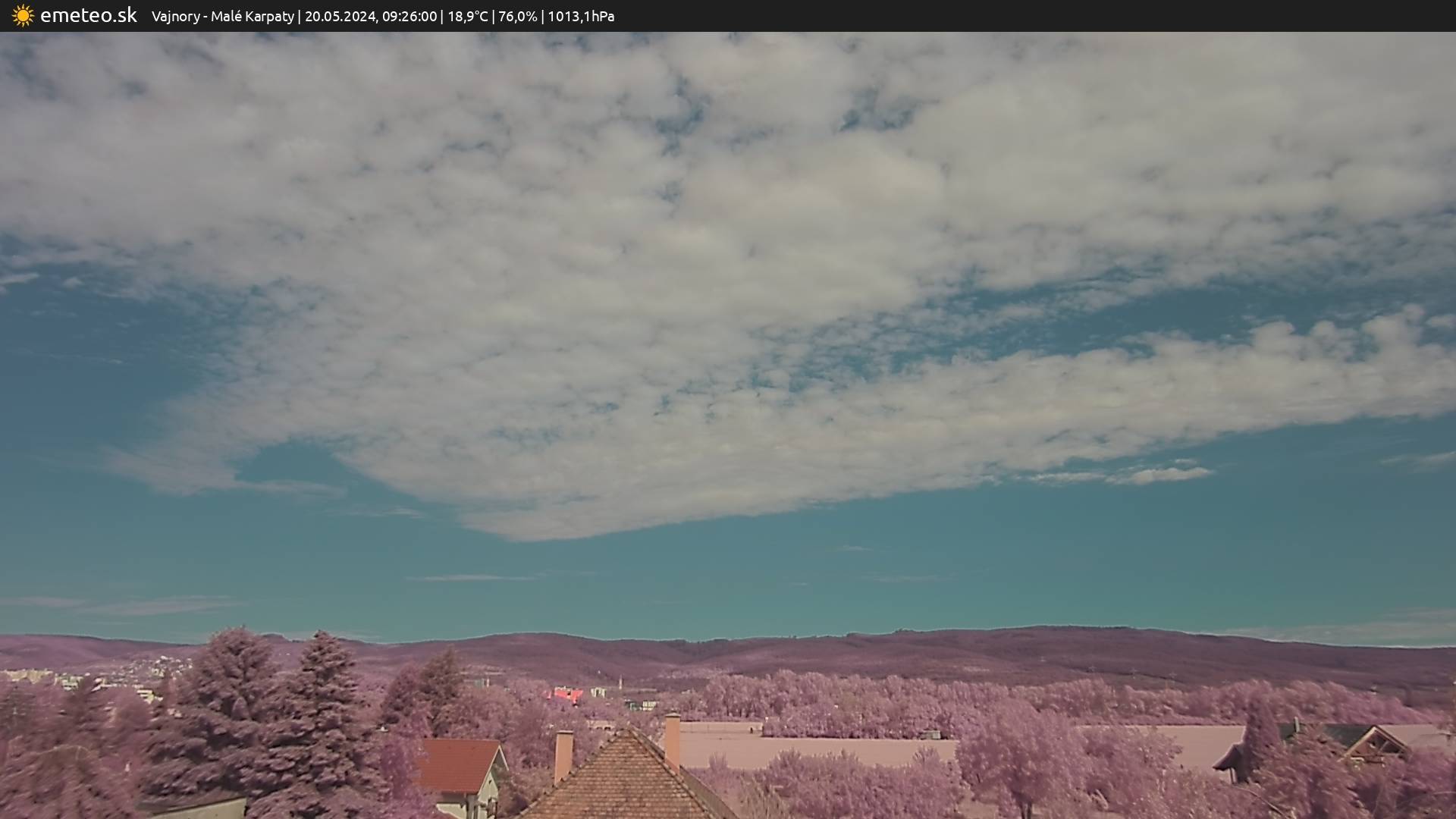
Task: Click the left chimney near tiled roof
Action: [563, 754]
